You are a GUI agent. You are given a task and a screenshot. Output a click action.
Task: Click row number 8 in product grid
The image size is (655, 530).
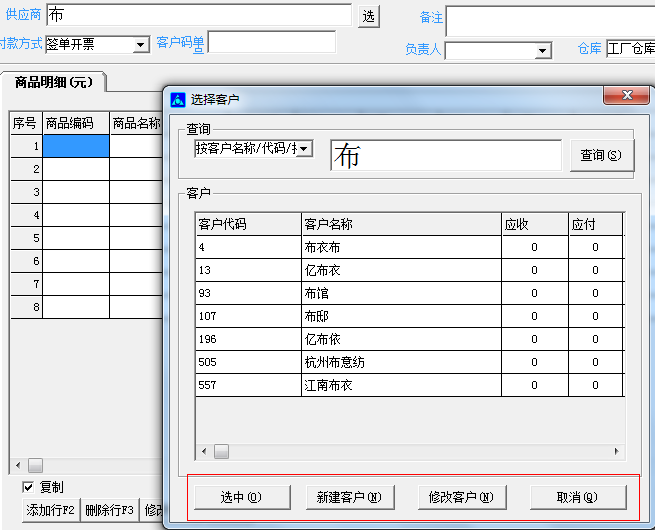[x=26, y=307]
